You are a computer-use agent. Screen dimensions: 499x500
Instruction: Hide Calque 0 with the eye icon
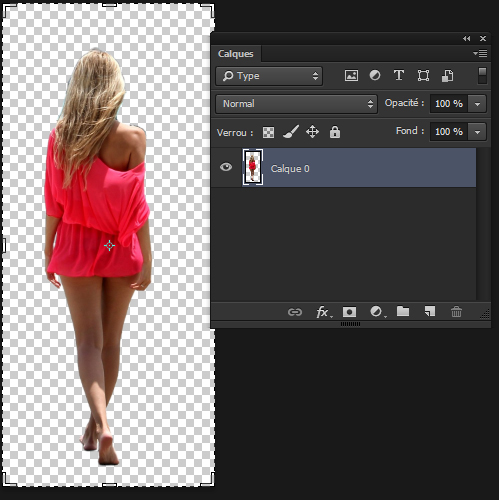pos(226,167)
